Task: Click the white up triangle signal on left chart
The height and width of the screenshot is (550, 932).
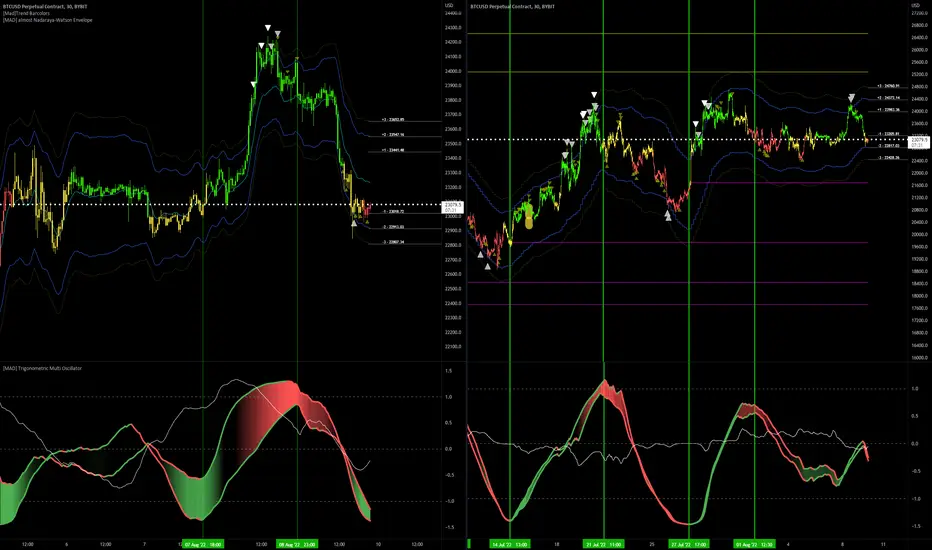Action: (x=354, y=223)
